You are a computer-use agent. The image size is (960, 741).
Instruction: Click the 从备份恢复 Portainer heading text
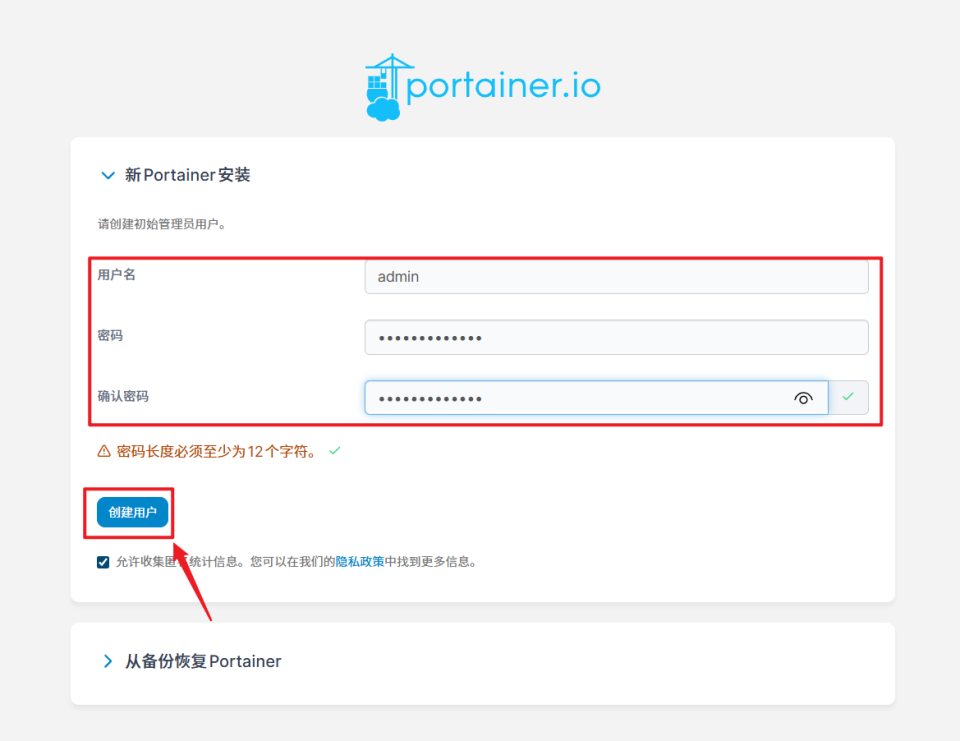[203, 661]
